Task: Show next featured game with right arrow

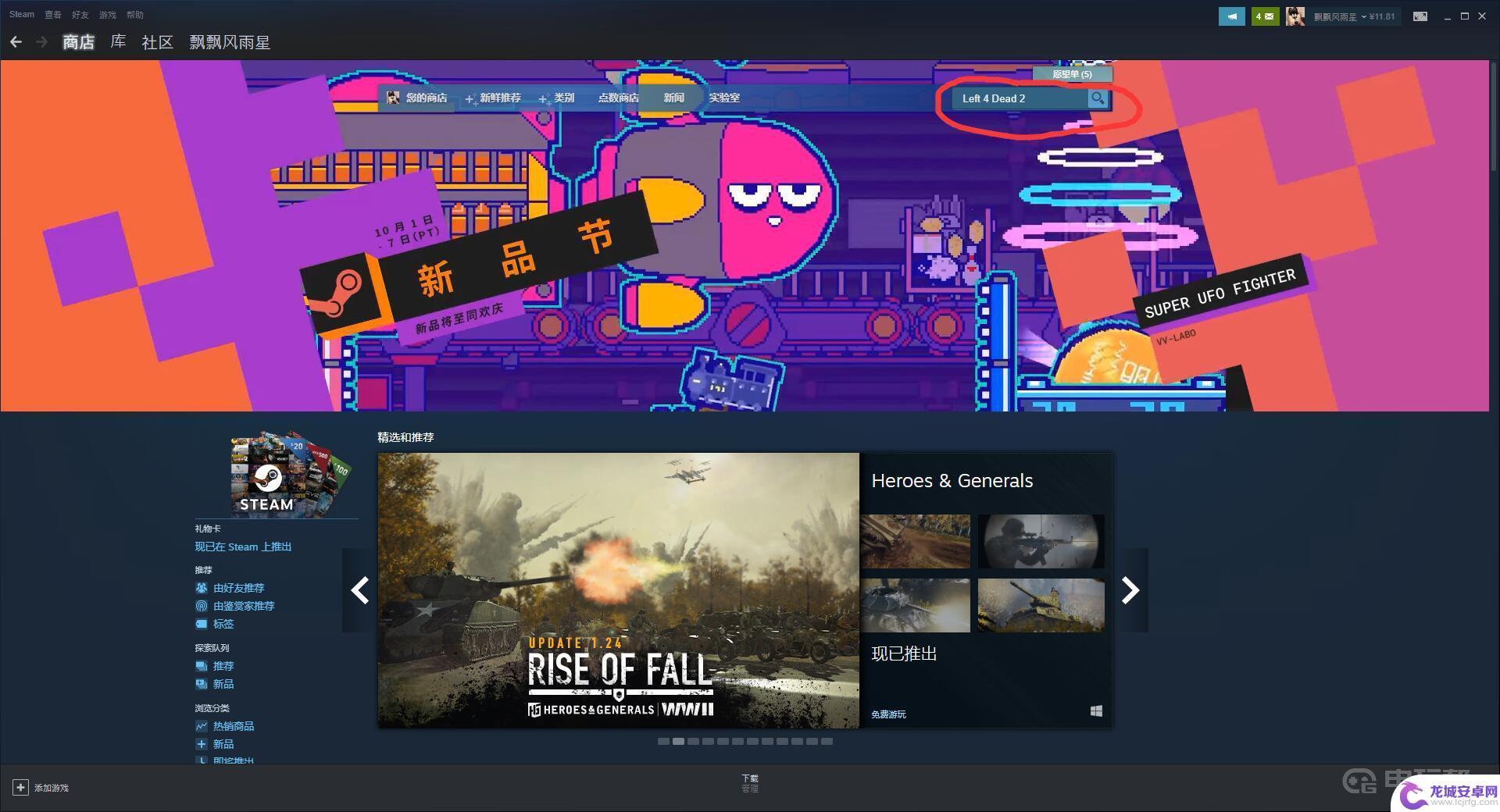Action: click(1130, 590)
